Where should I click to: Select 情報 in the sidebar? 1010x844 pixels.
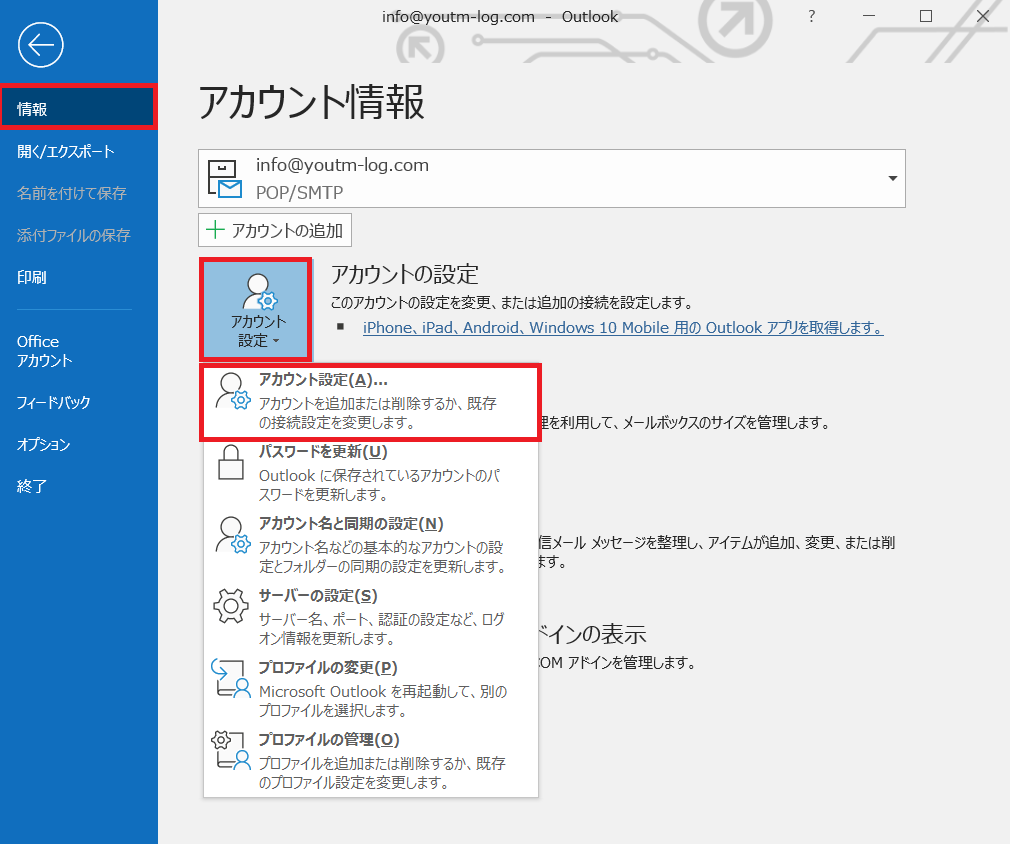79,109
